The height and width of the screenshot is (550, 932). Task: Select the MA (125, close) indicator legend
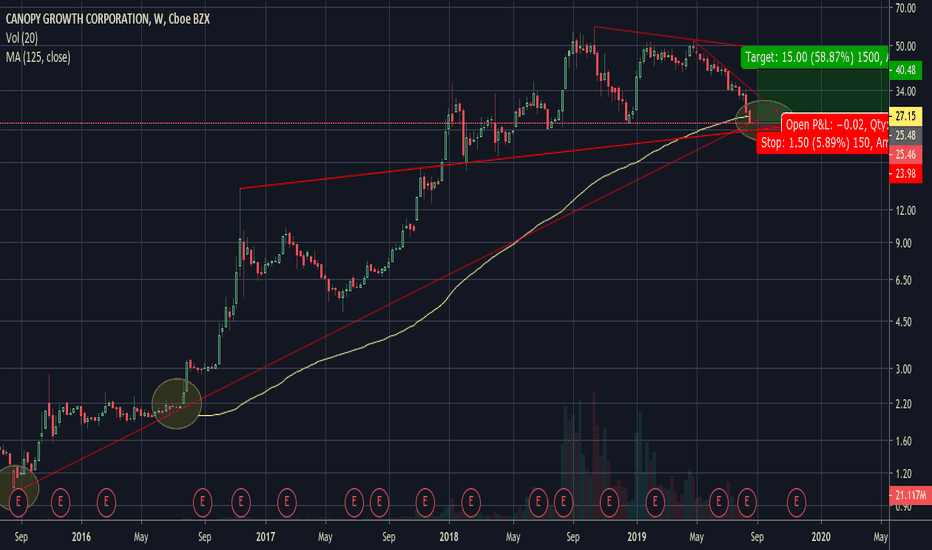tap(38, 57)
